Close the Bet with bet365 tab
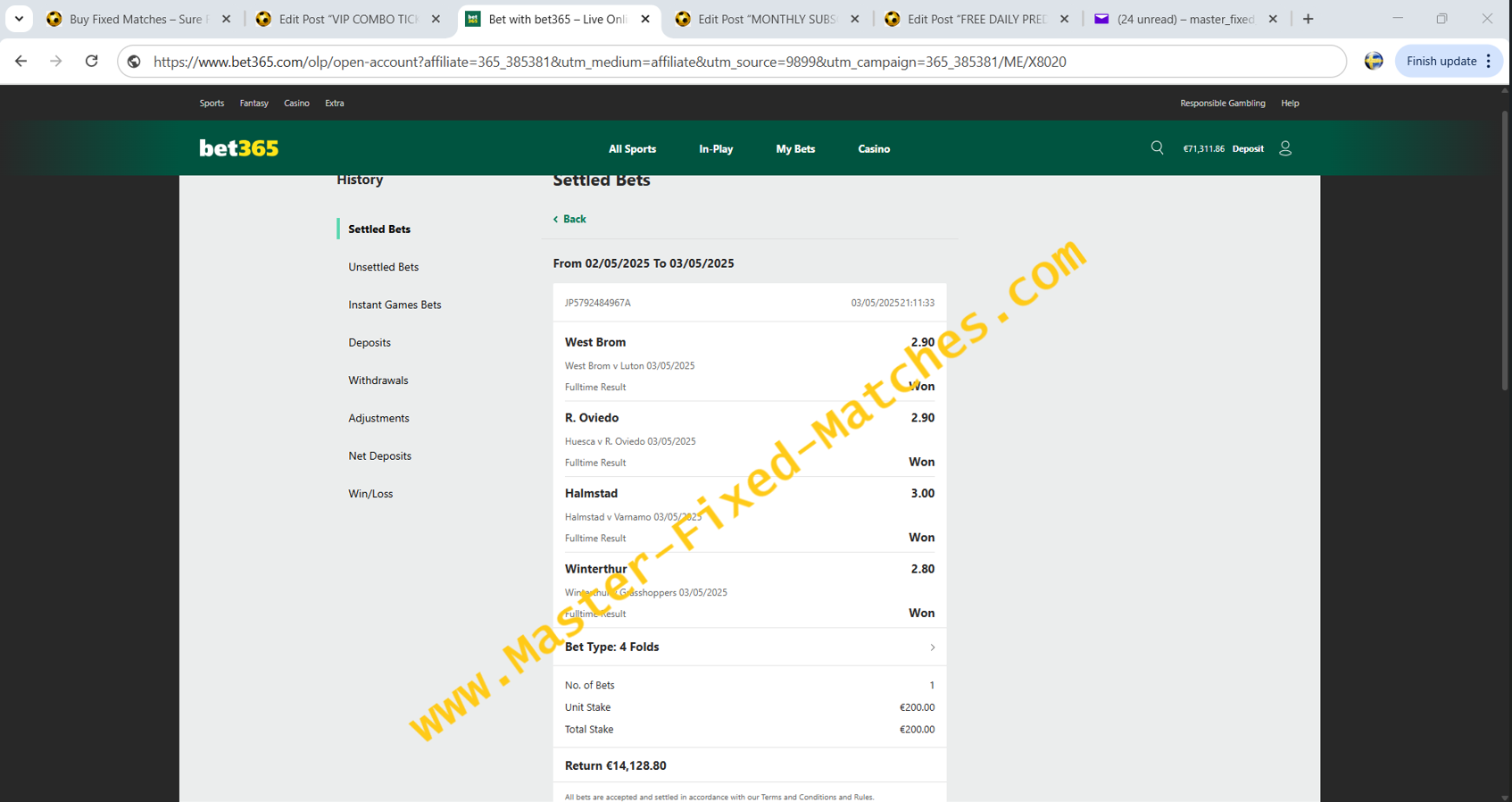Viewport: 1512px width, 802px height. [645, 19]
